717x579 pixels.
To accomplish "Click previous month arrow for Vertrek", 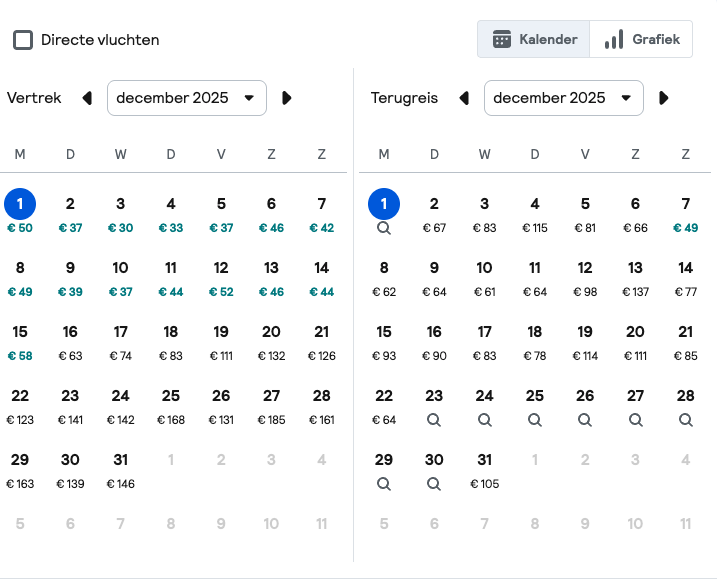I will pos(87,98).
